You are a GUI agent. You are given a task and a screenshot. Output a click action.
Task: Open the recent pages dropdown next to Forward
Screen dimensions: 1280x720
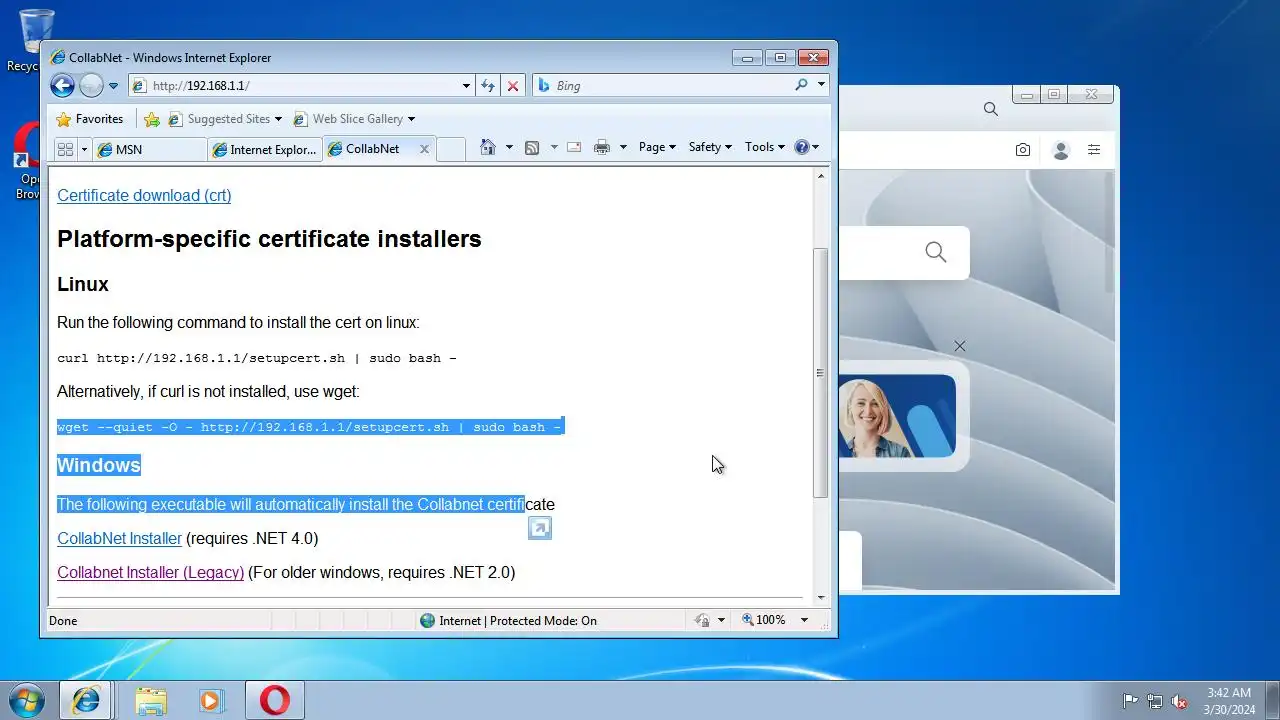point(113,86)
